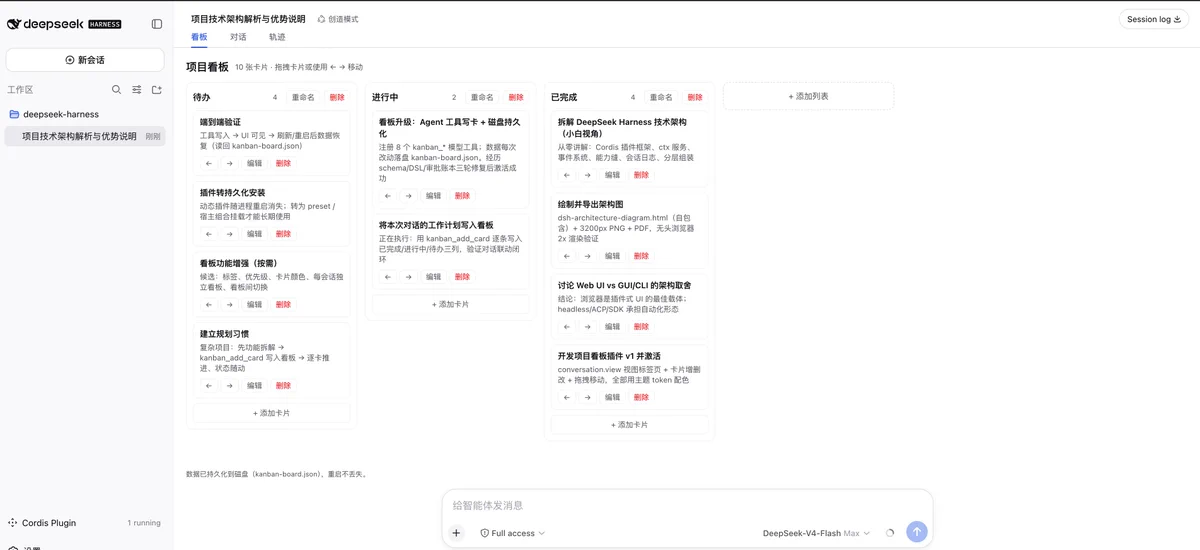Move 将本次对话的工作计划写入看板 card right
Screen dimensions: 1200x550
click(x=408, y=277)
